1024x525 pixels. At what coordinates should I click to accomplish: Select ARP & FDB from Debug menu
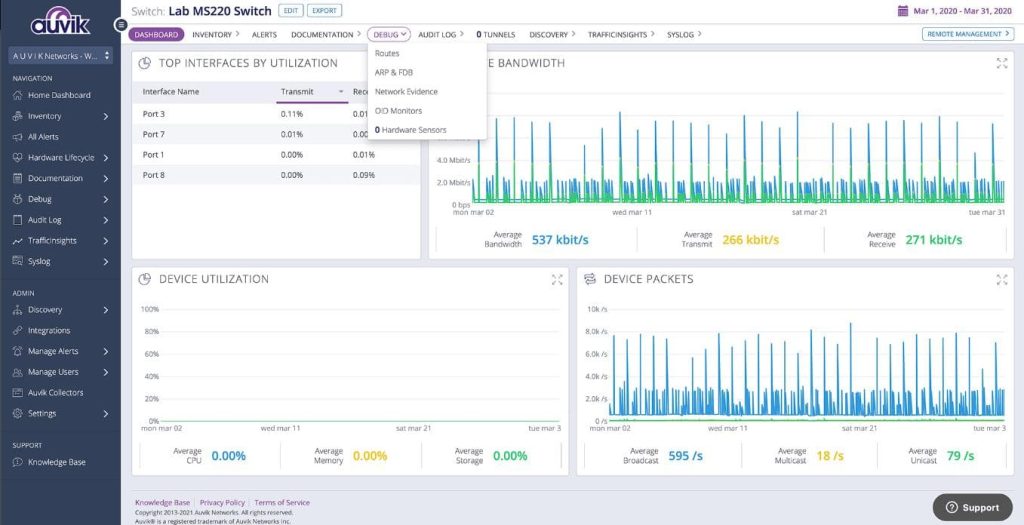(x=394, y=72)
